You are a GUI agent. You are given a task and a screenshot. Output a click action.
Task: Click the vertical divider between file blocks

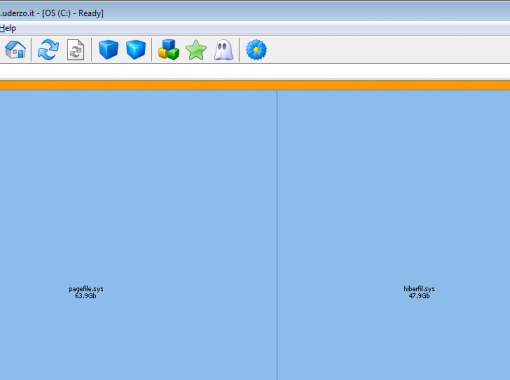point(277,235)
